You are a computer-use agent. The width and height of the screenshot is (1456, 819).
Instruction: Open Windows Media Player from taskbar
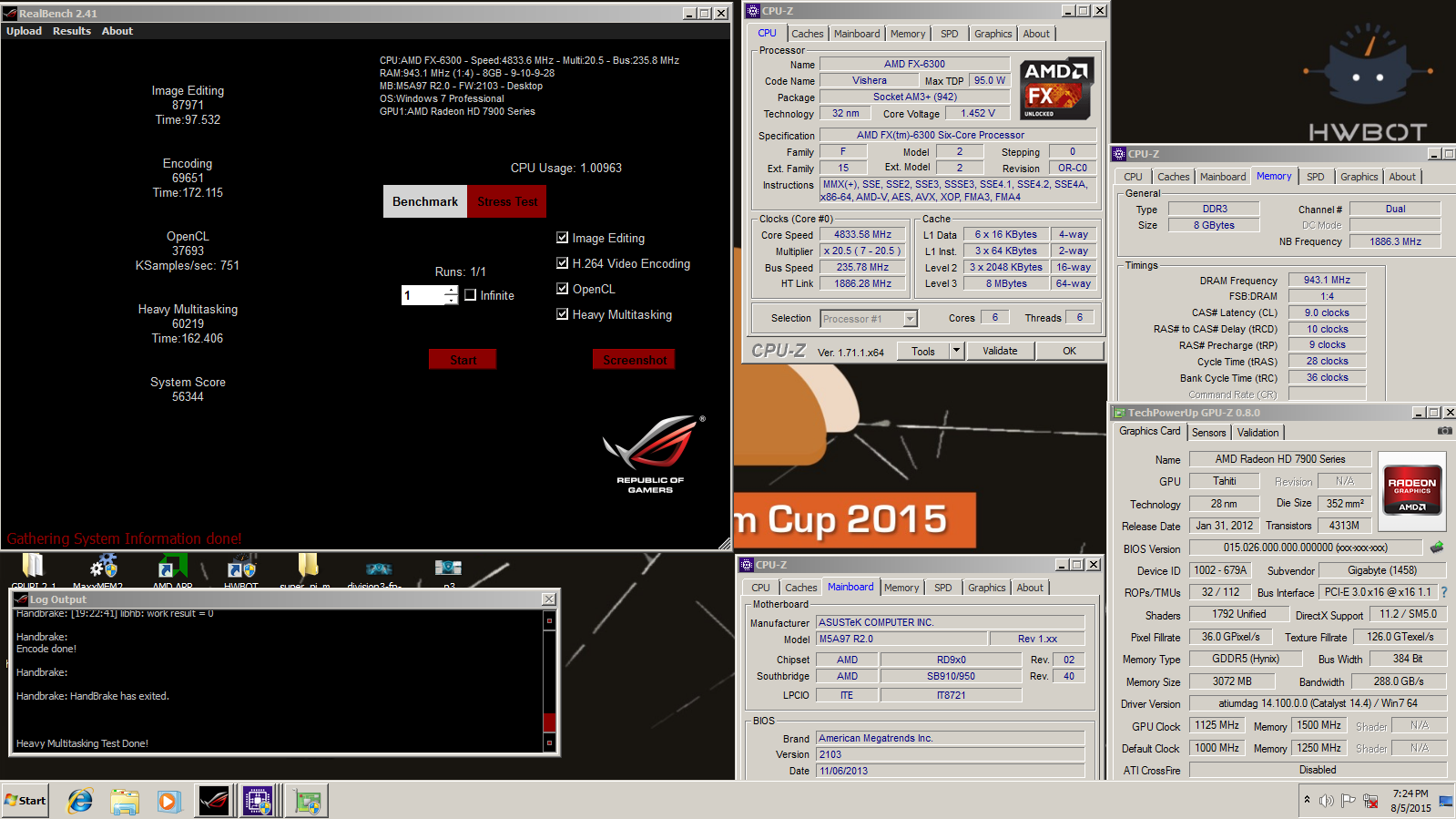click(168, 801)
